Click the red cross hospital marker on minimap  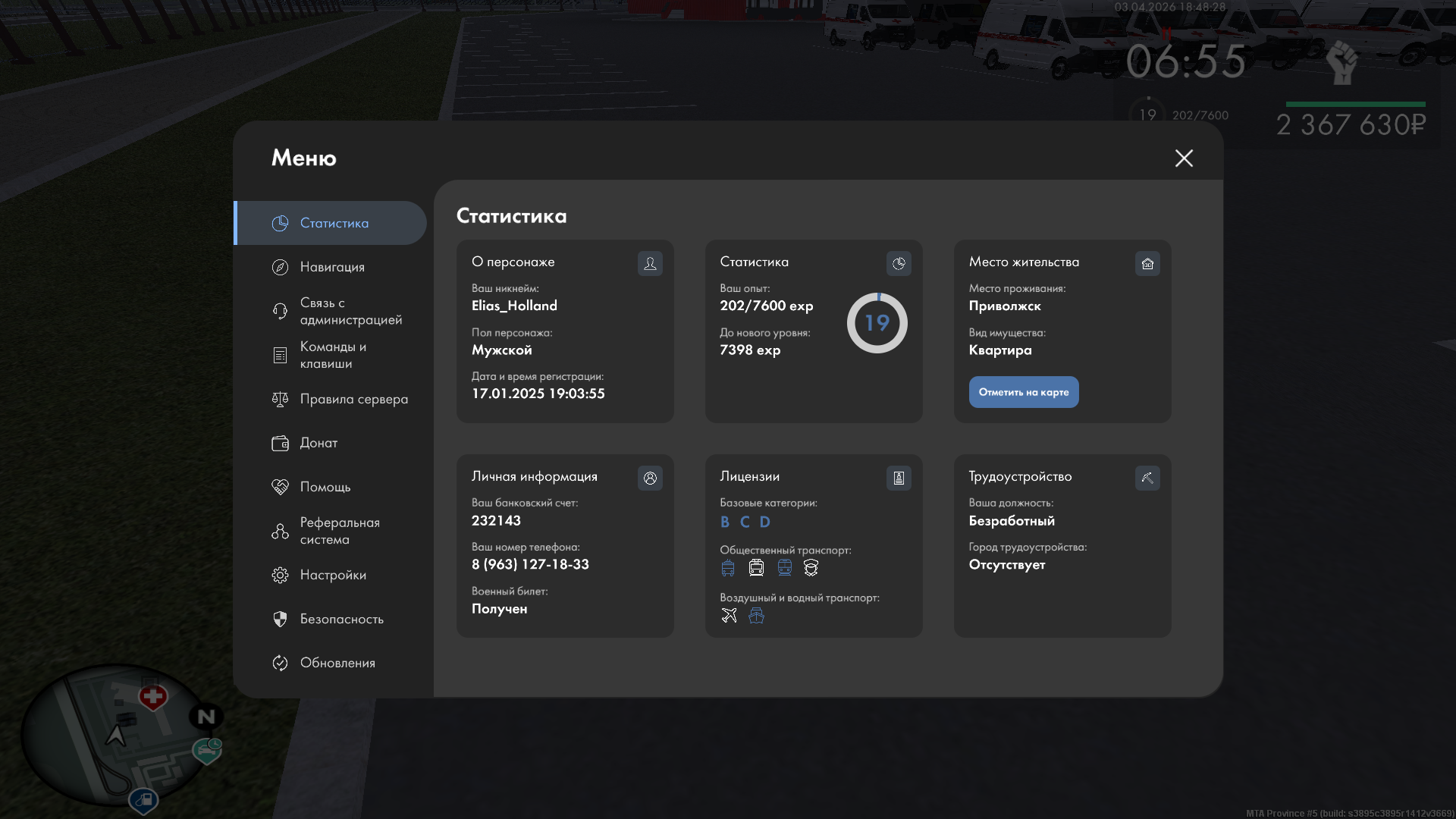(152, 696)
